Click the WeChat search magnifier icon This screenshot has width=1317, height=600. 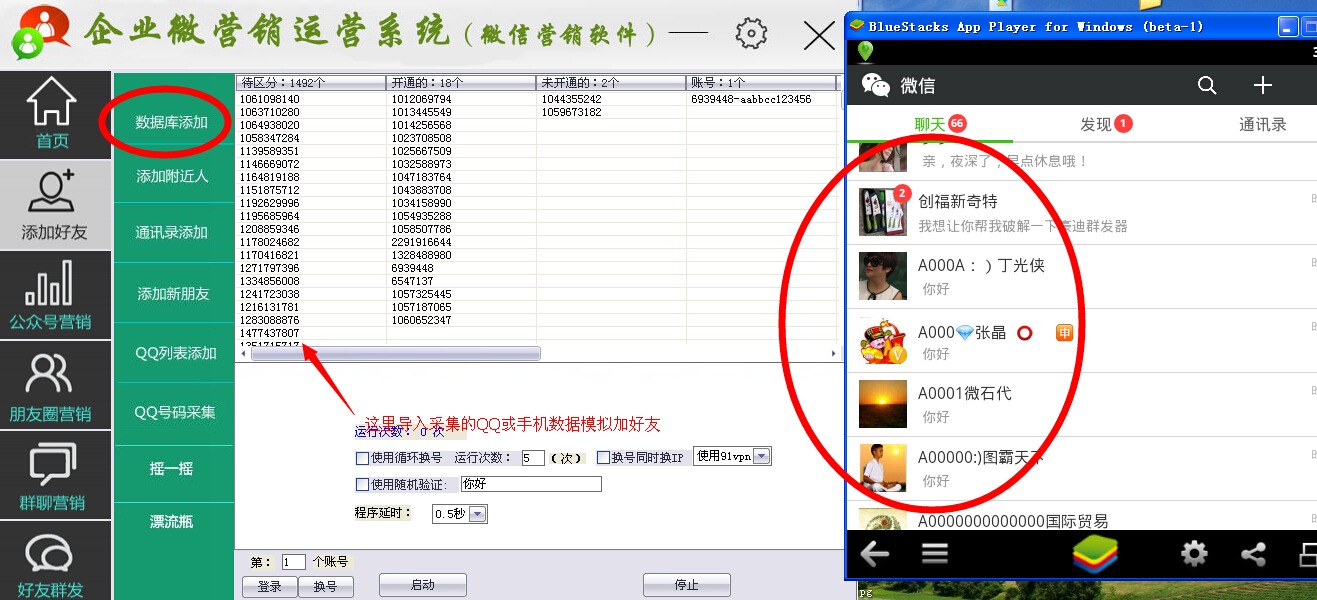(x=1207, y=85)
